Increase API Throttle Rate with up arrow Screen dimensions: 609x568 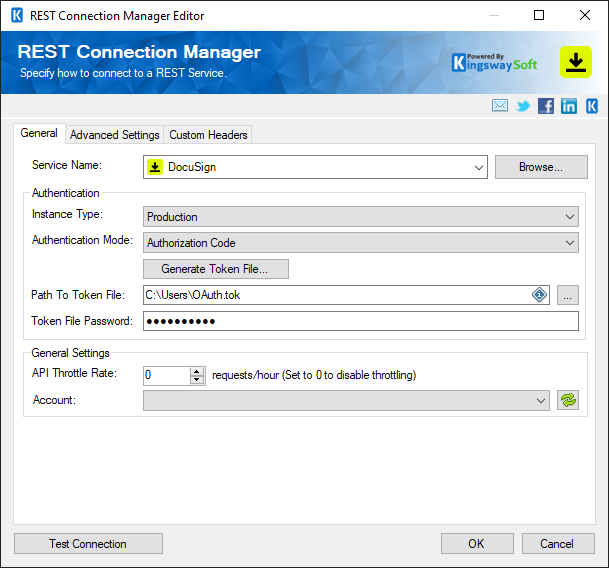pos(197,371)
